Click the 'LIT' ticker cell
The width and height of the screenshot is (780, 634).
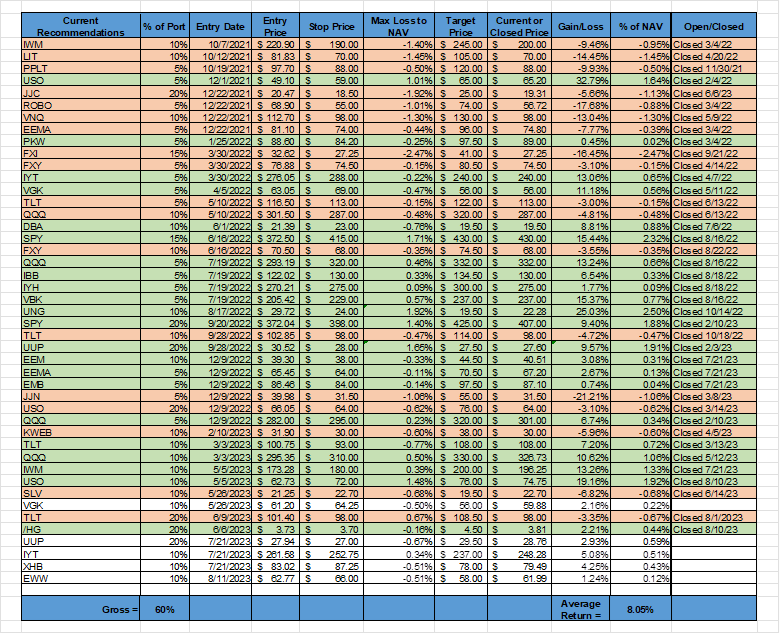[x=81, y=56]
